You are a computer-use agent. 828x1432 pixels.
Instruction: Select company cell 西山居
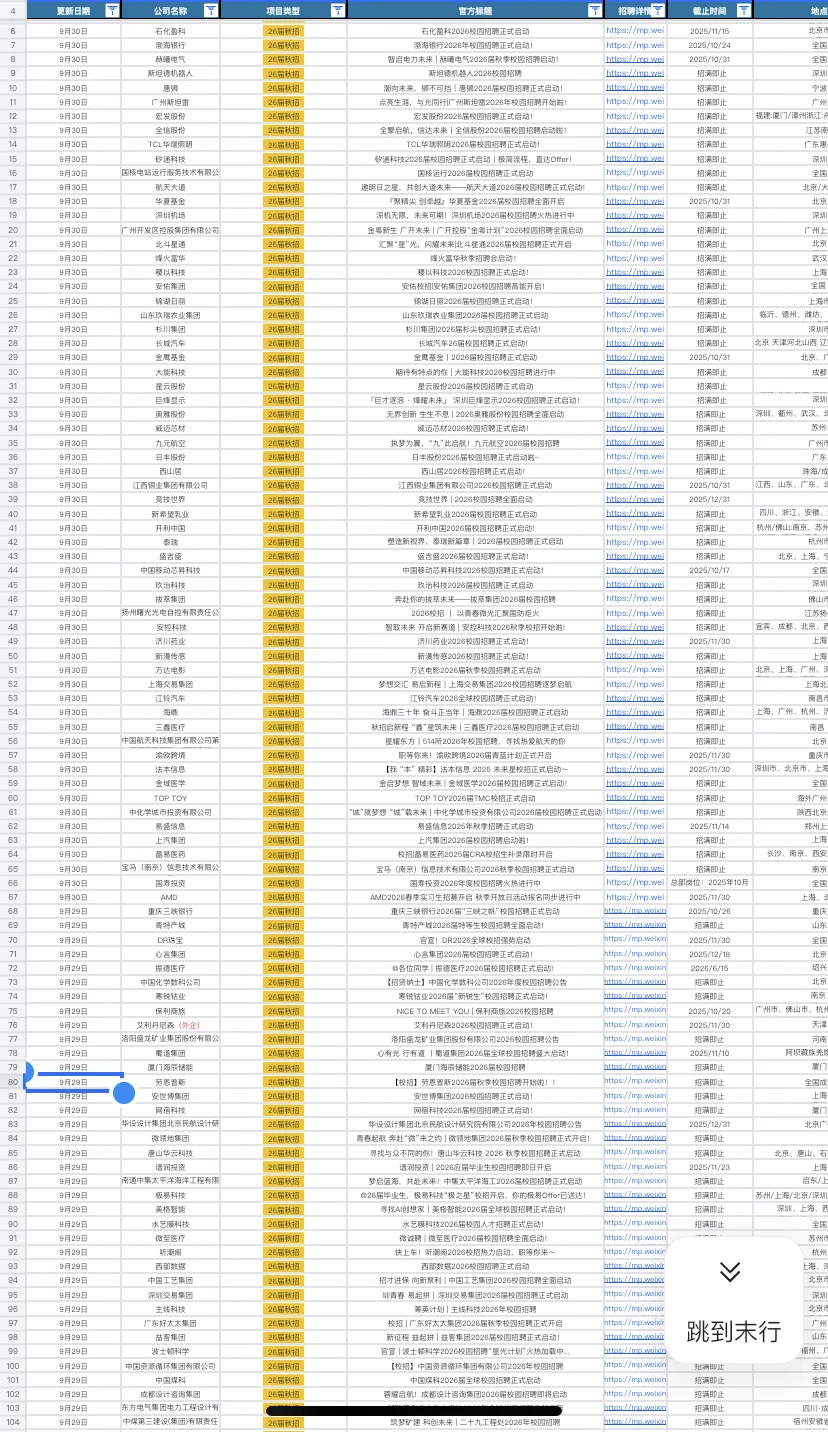[x=171, y=471]
